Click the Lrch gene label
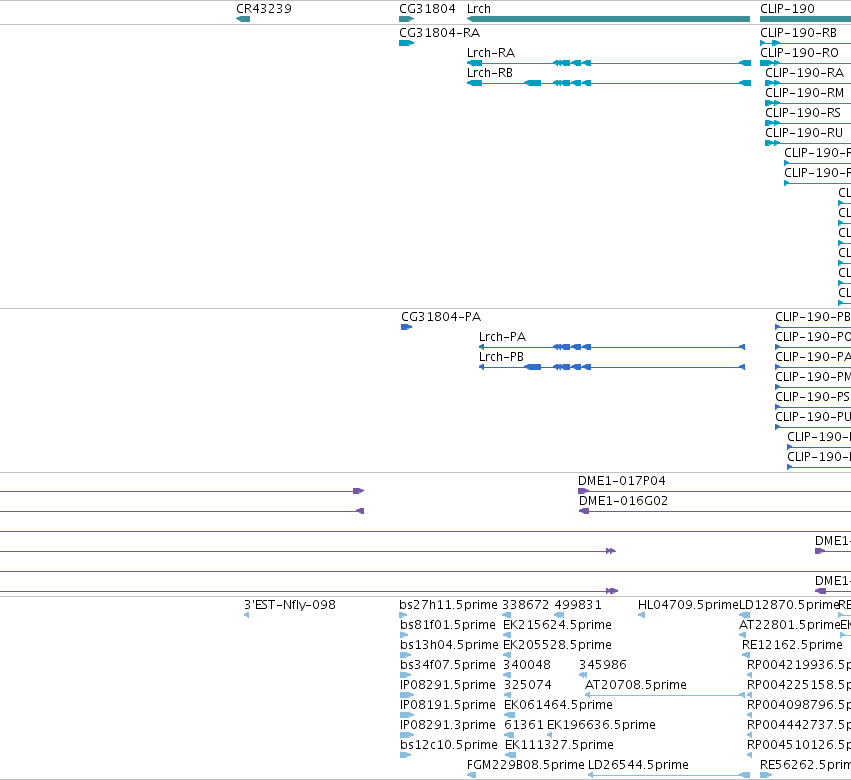This screenshot has height=780, width=851. [479, 9]
